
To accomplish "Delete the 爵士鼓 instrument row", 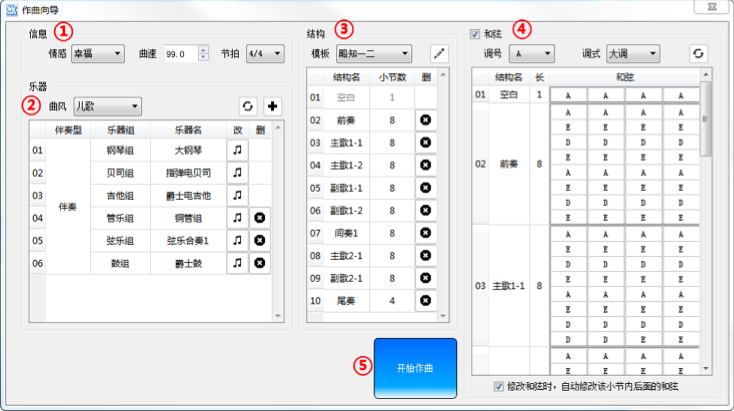I will tap(260, 263).
